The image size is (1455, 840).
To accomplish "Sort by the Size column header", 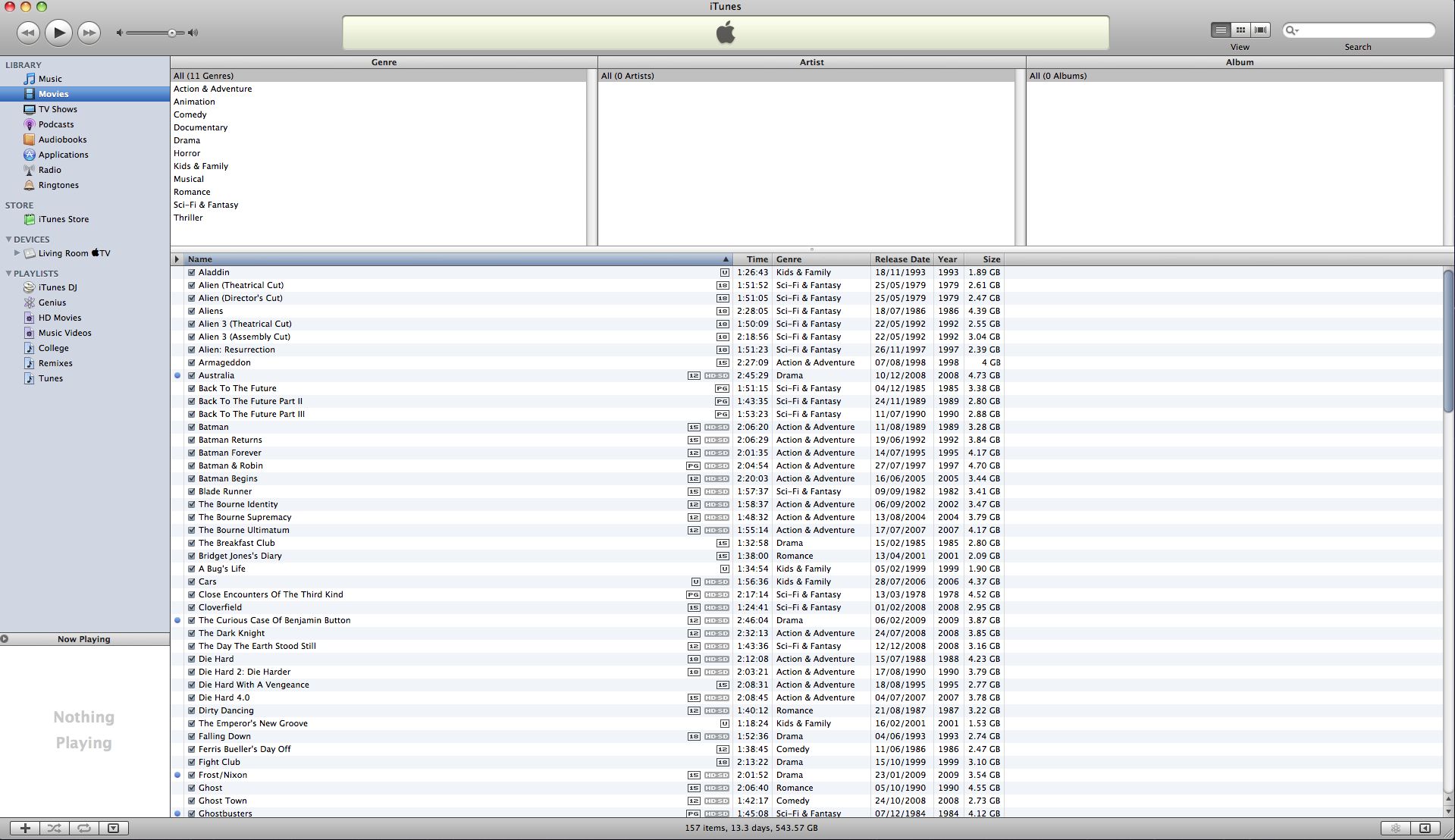I will tap(983, 259).
